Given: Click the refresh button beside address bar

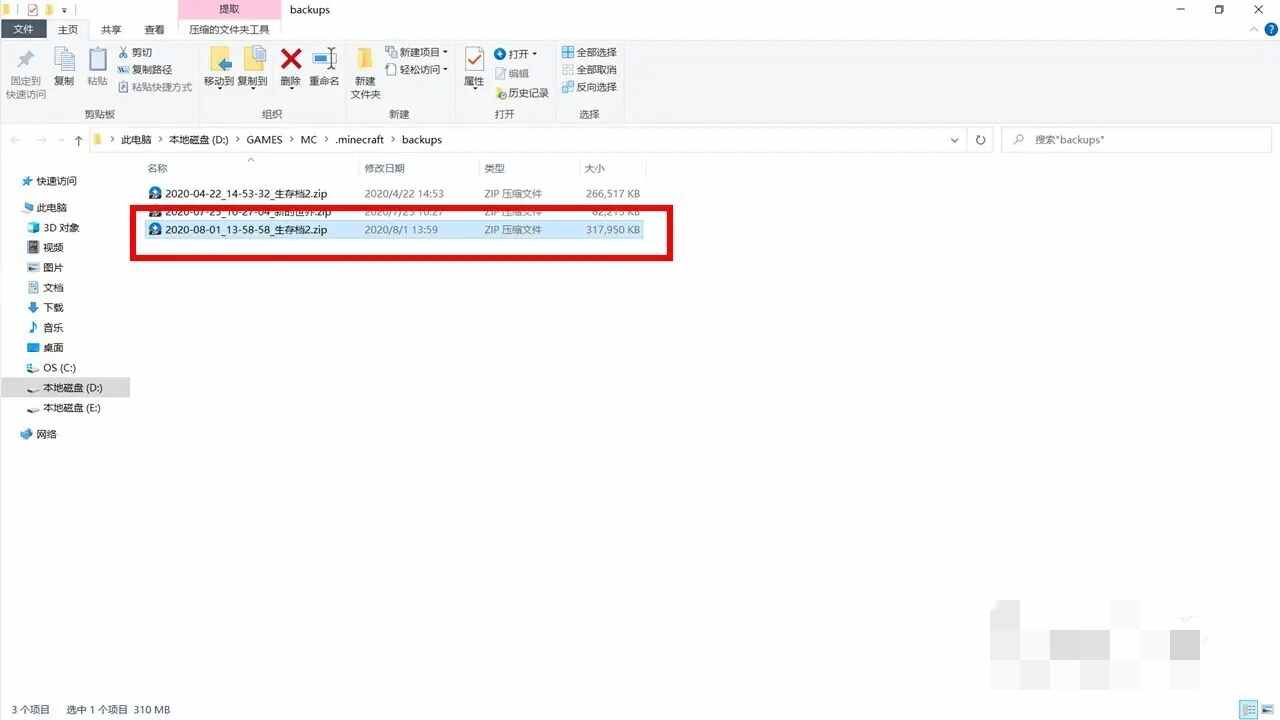Looking at the screenshot, I should point(980,140).
